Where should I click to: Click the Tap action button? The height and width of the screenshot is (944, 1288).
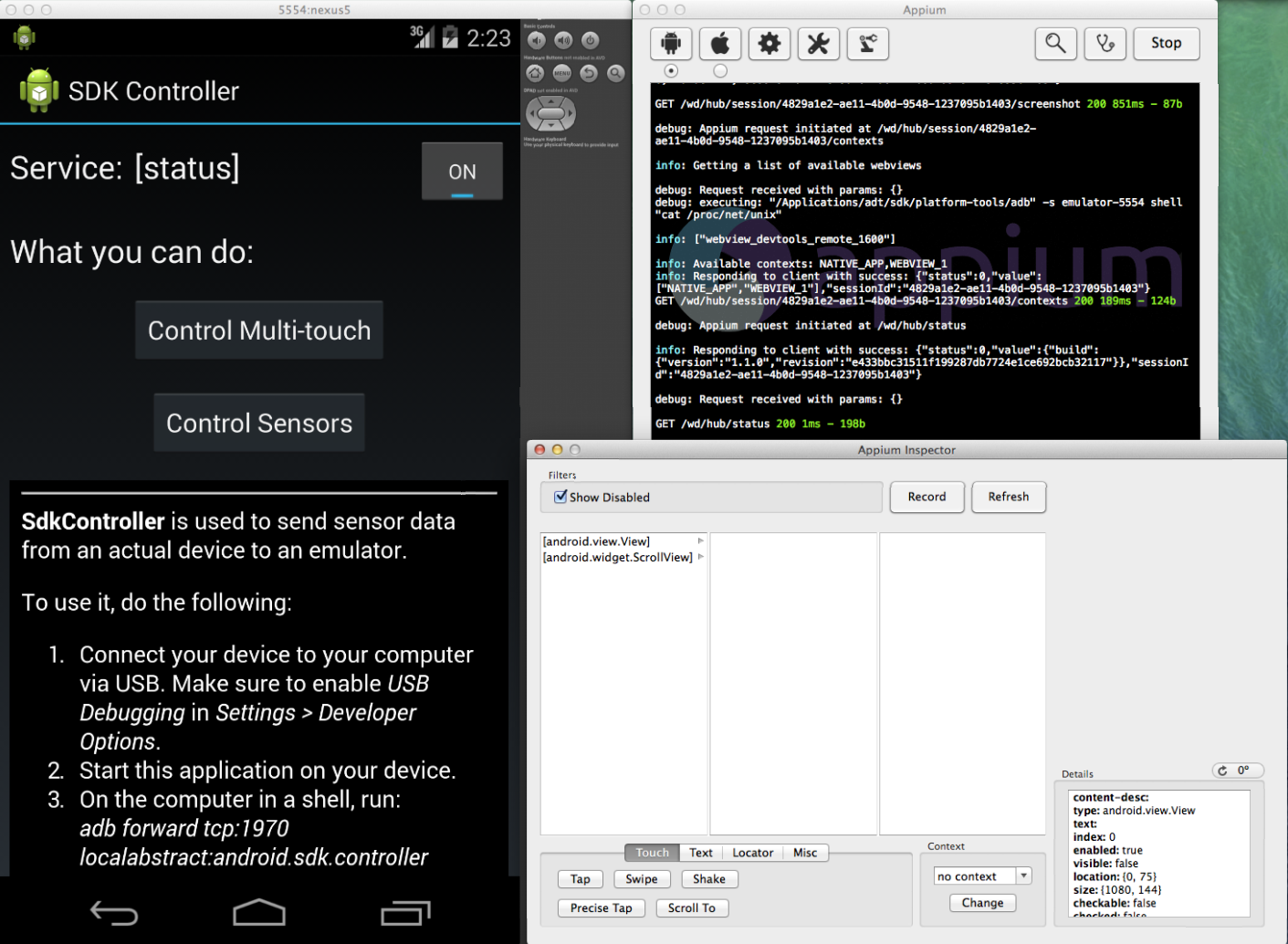pos(581,879)
